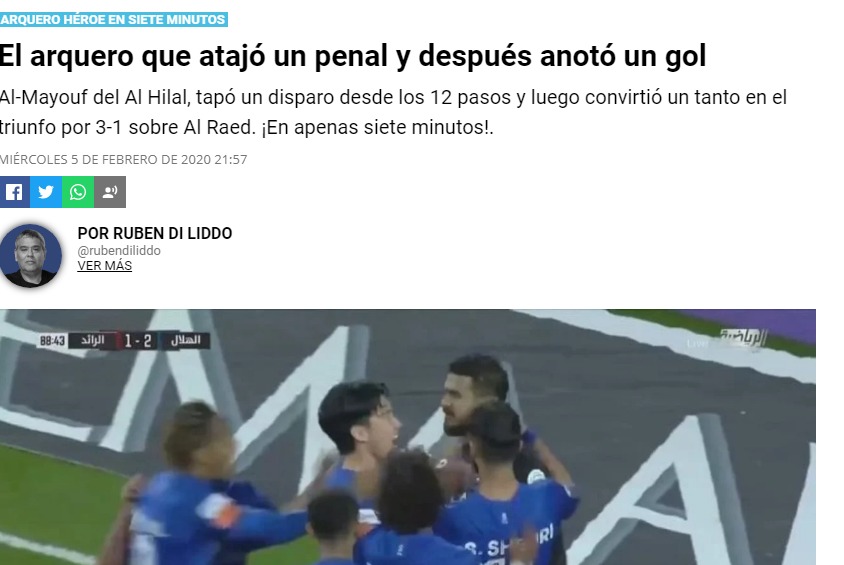Open the @rubendiliddo handle link

point(119,250)
